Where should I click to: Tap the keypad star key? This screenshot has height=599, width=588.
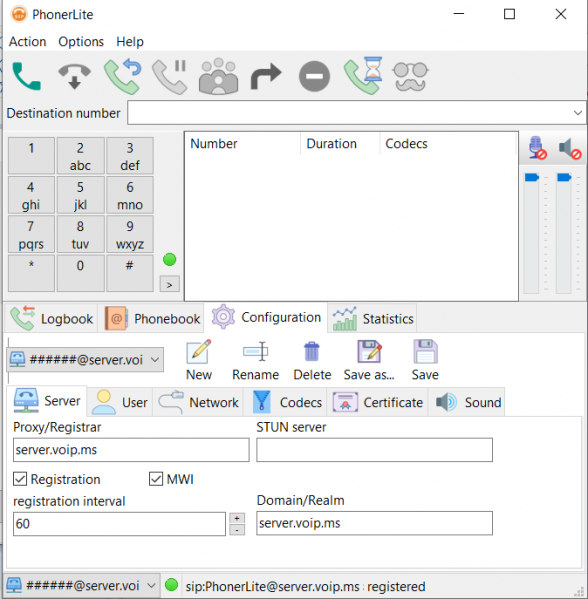click(31, 273)
